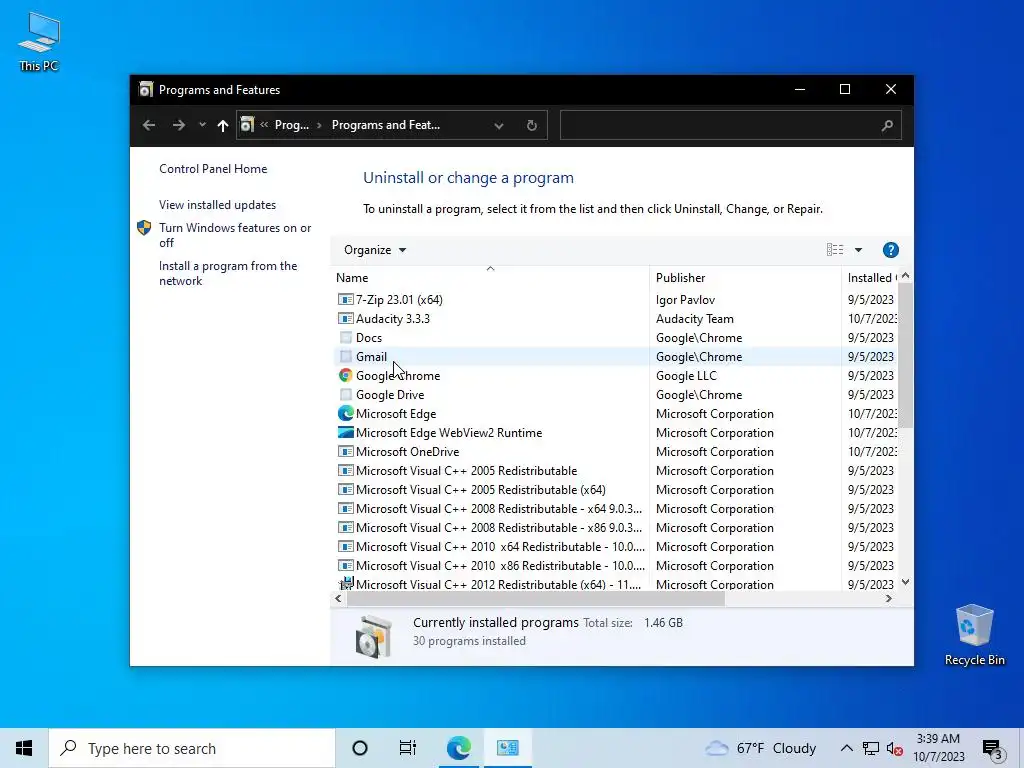Screen dimensions: 1024x768
Task: Expand the address bar double-chevron breadcrumb
Action: pos(264,125)
